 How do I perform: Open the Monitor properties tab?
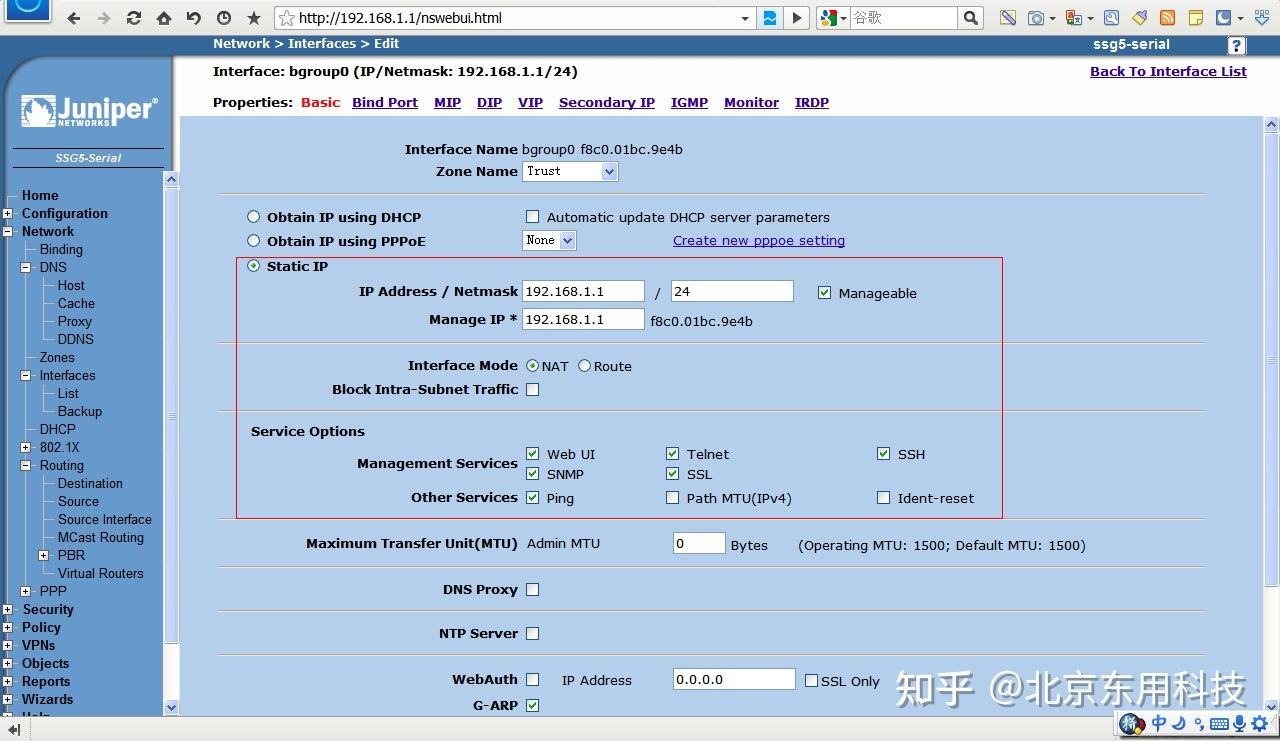[x=751, y=102]
